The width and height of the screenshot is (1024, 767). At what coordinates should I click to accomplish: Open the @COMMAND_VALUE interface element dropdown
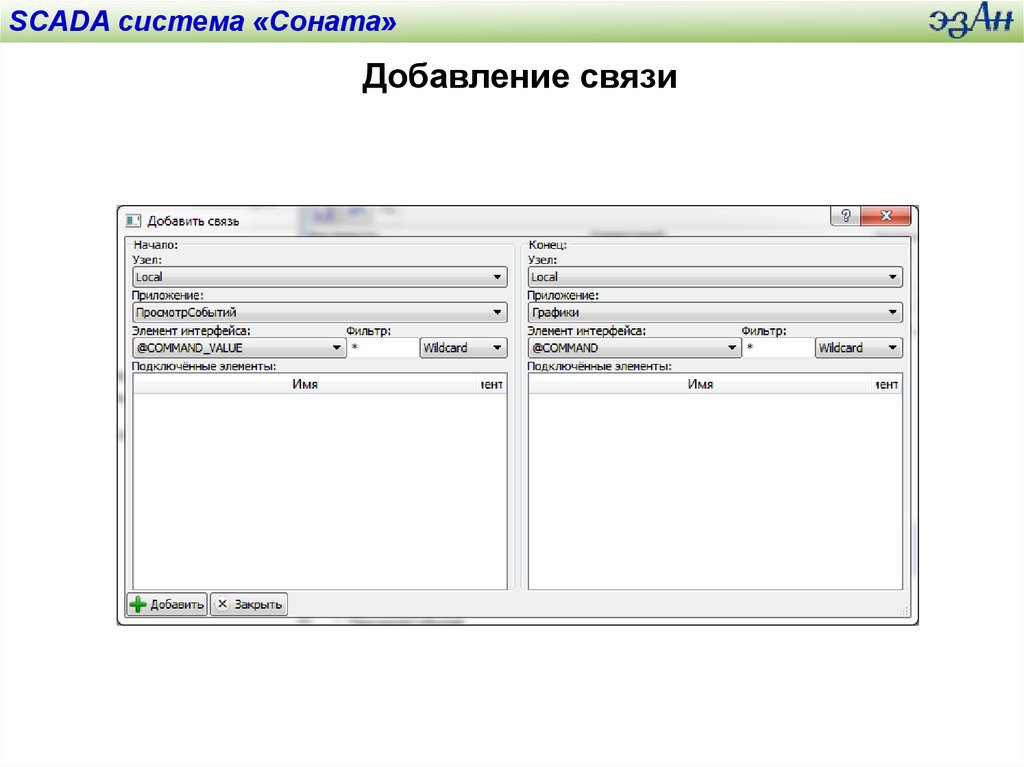click(x=239, y=348)
